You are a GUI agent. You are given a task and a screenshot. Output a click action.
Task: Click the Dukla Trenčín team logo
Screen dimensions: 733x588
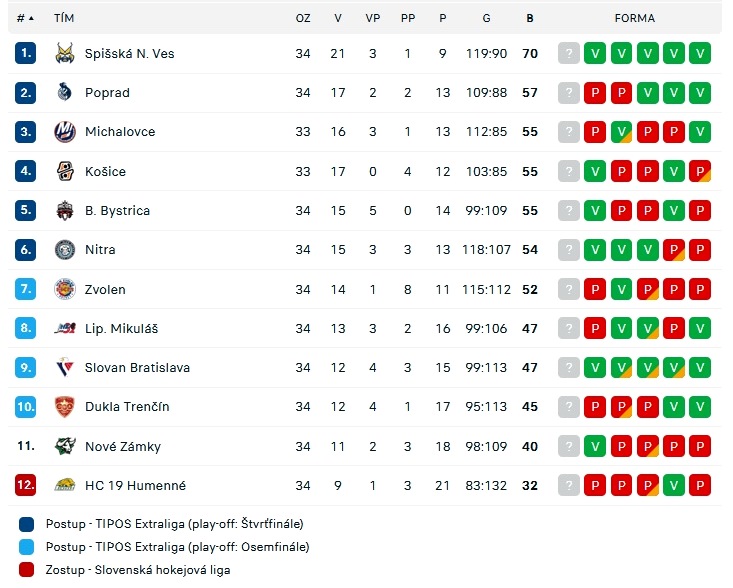coord(65,407)
